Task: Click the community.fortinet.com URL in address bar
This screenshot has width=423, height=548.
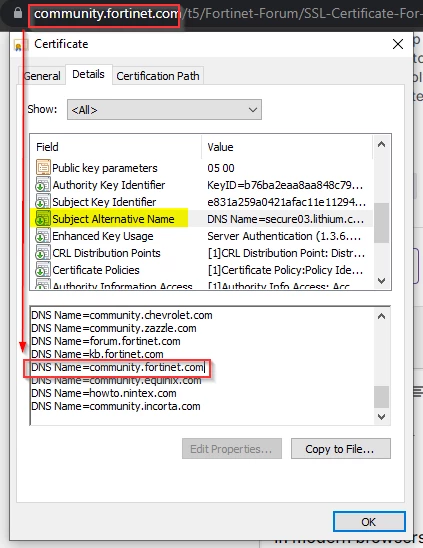Action: coord(106,14)
